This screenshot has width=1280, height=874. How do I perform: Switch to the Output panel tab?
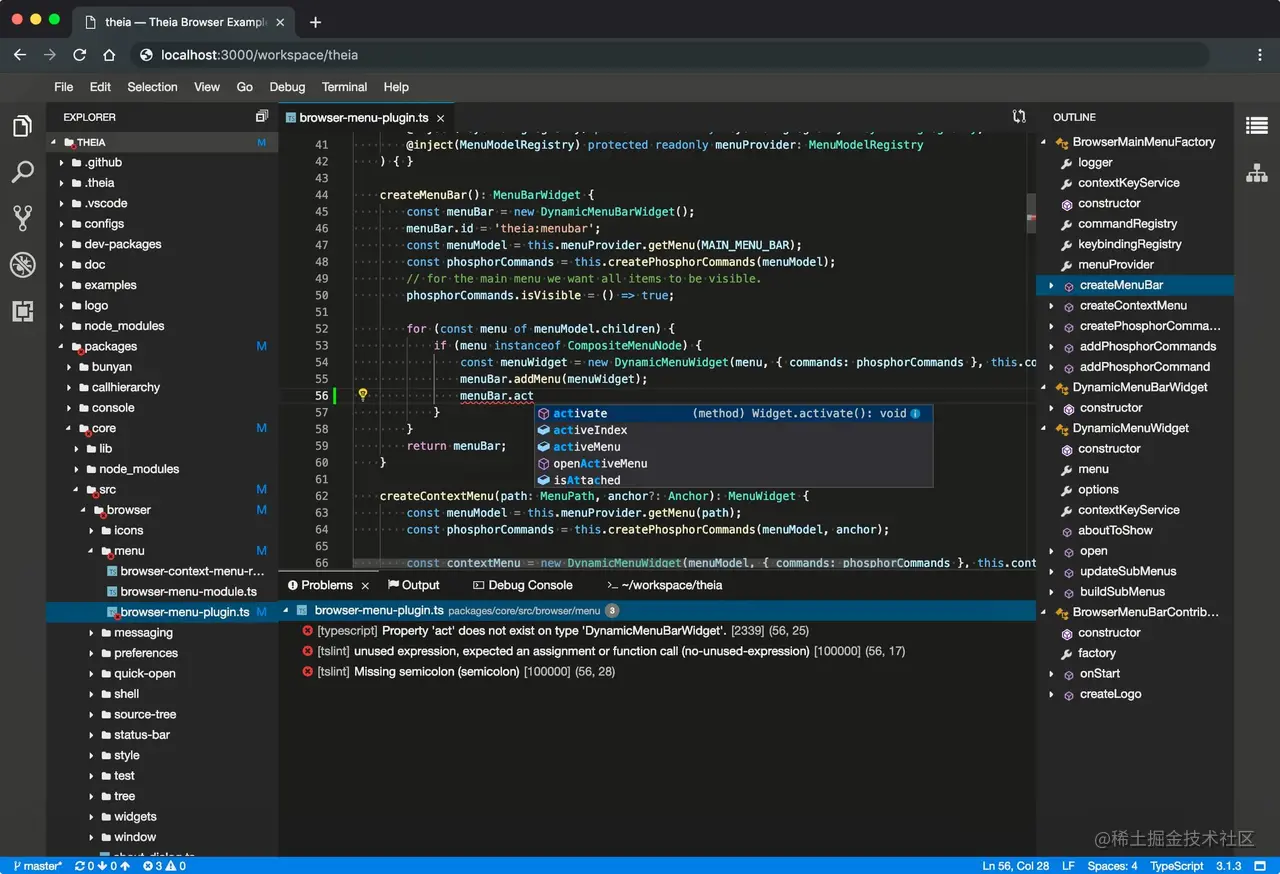click(x=413, y=586)
